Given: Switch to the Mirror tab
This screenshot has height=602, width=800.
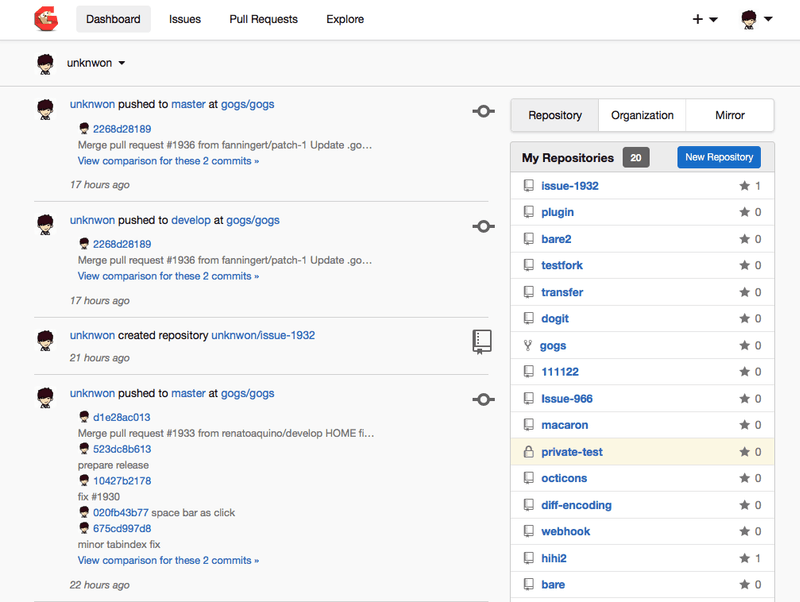Looking at the screenshot, I should pyautogui.click(x=729, y=115).
